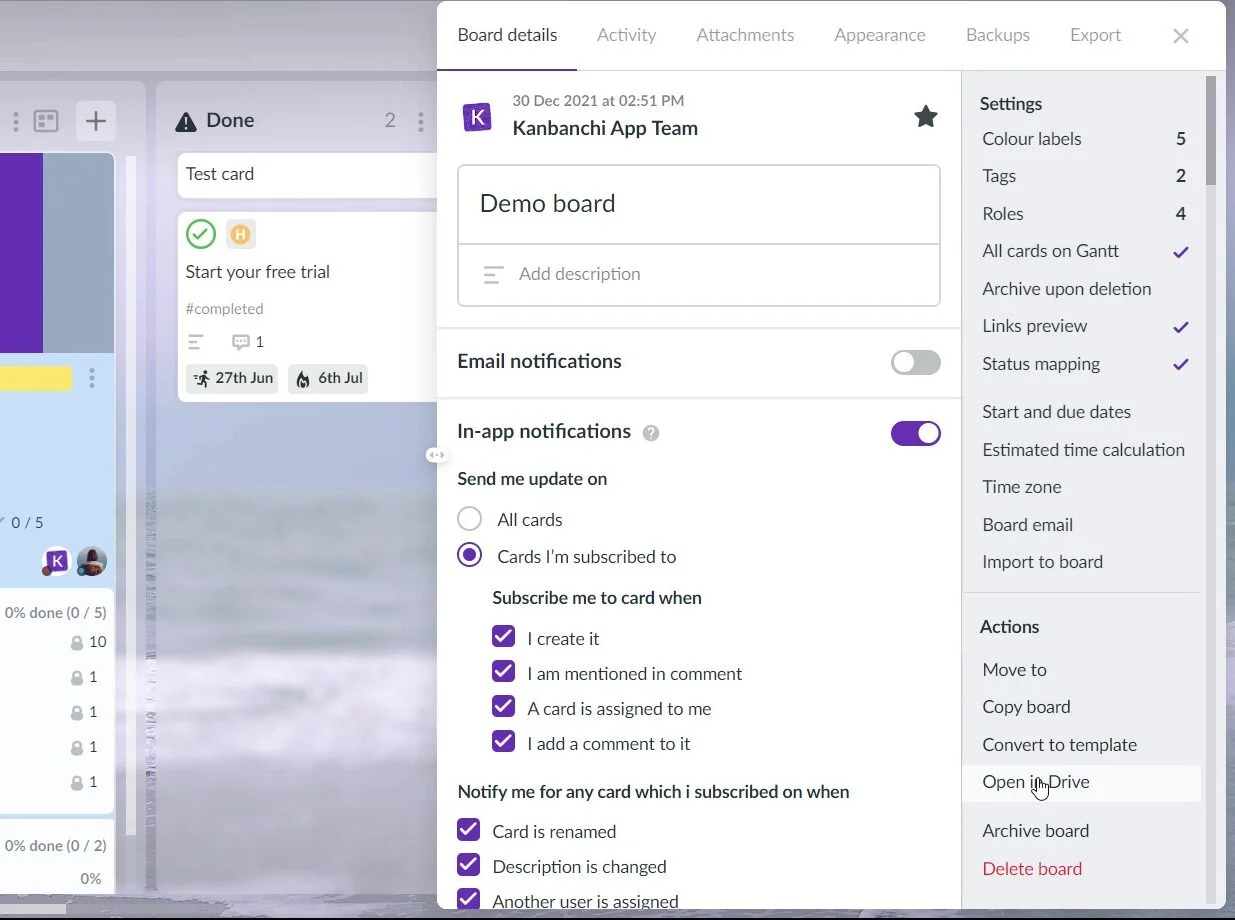
Task: Open the Kanbanchi App Team avatar
Action: (x=477, y=117)
